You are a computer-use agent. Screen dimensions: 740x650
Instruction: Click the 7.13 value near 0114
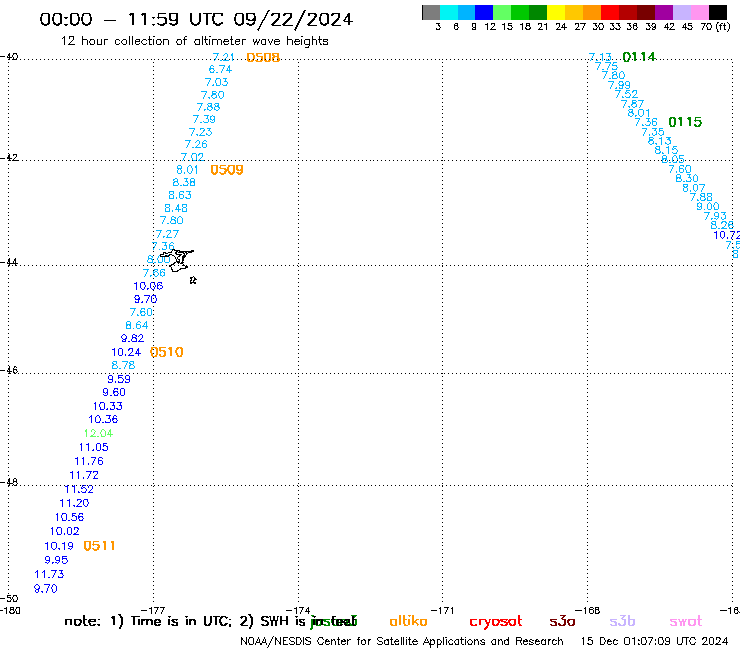pyautogui.click(x=600, y=57)
